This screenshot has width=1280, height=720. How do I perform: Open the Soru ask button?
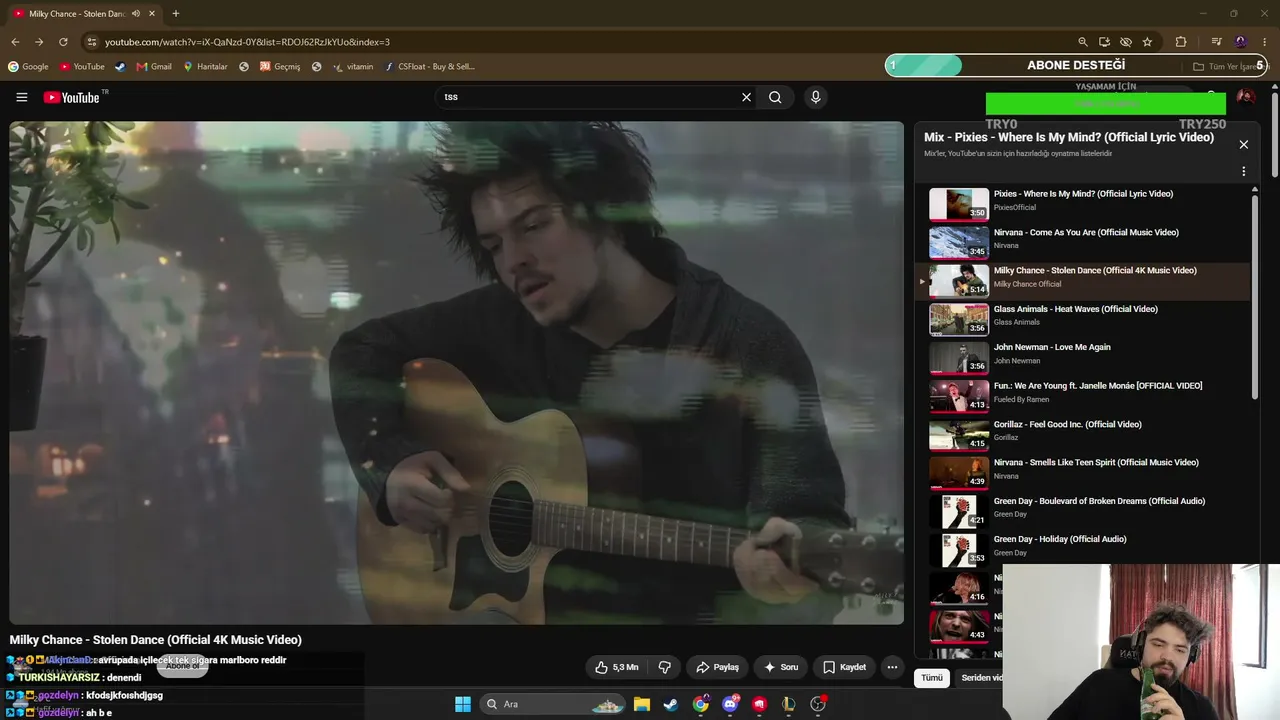point(781,667)
